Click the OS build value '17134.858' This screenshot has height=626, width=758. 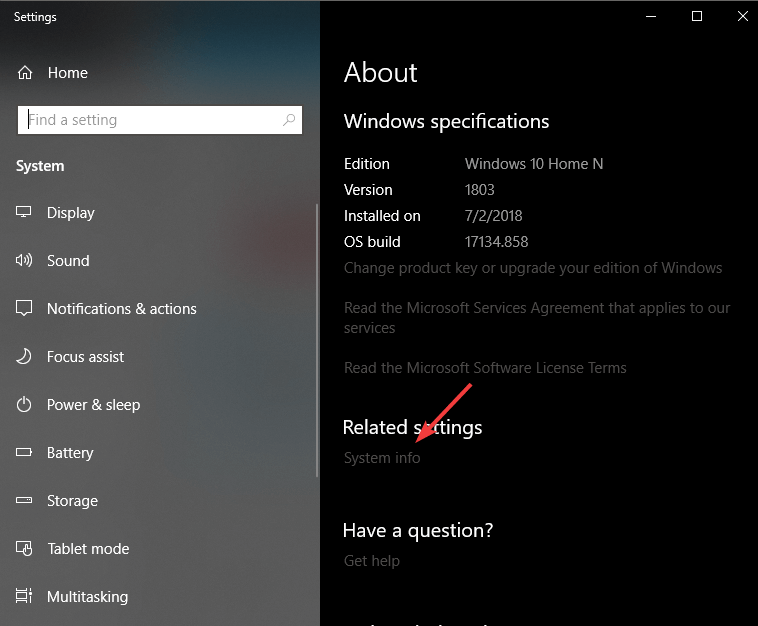click(496, 242)
